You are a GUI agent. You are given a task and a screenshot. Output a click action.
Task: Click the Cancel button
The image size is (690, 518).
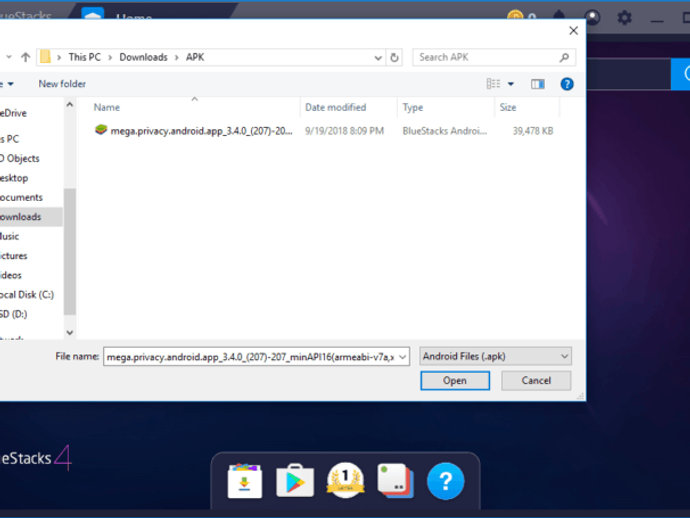pos(536,380)
